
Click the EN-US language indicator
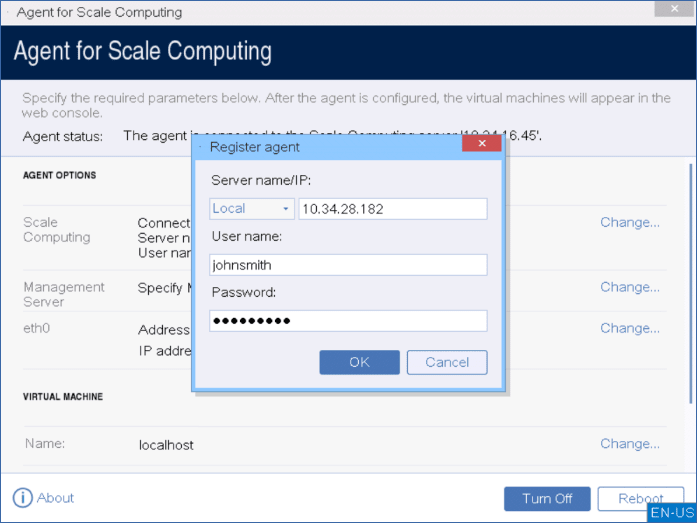point(671,512)
